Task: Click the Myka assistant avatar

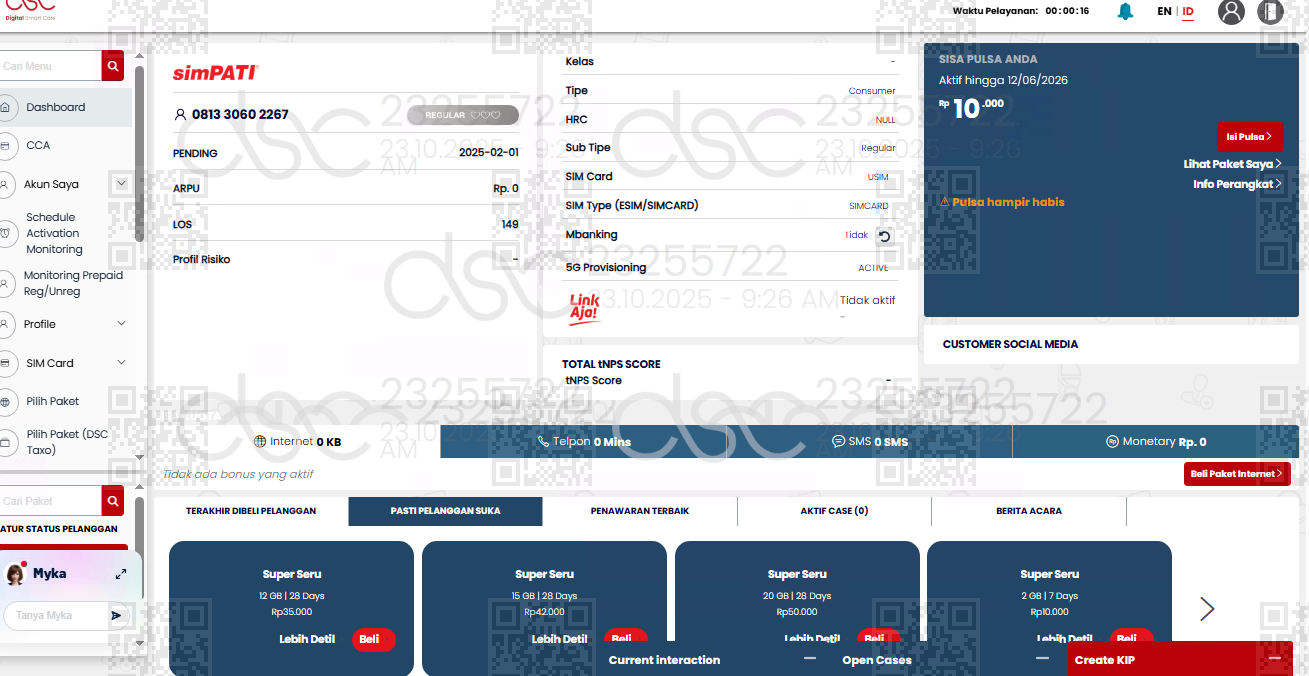Action: 15,574
